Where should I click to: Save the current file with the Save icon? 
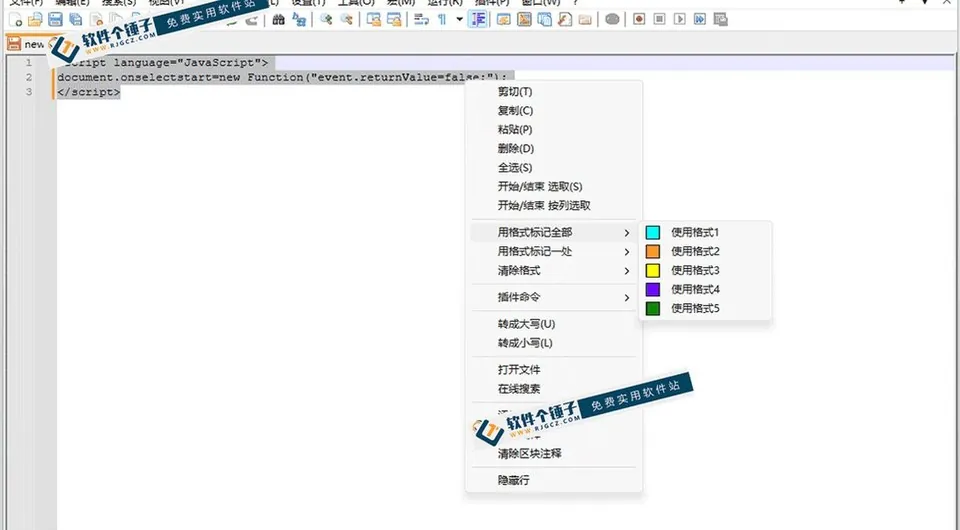point(56,20)
